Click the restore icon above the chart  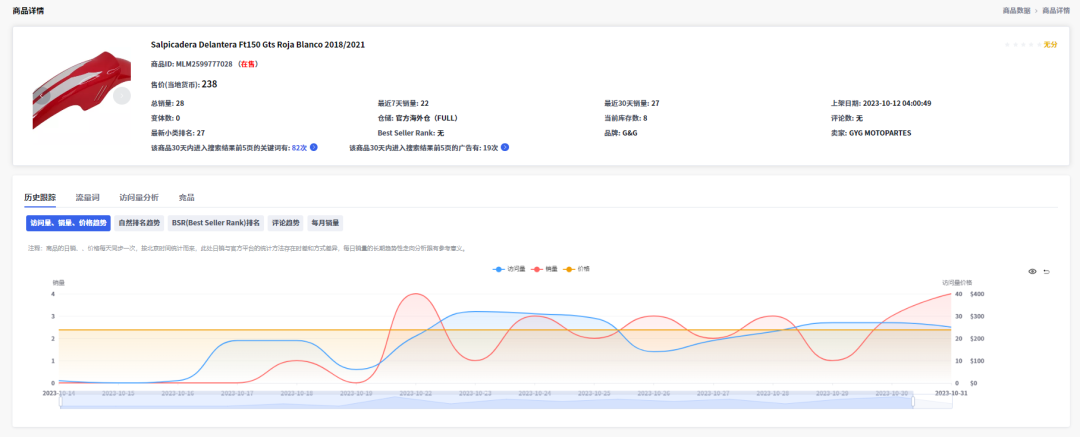click(1046, 272)
